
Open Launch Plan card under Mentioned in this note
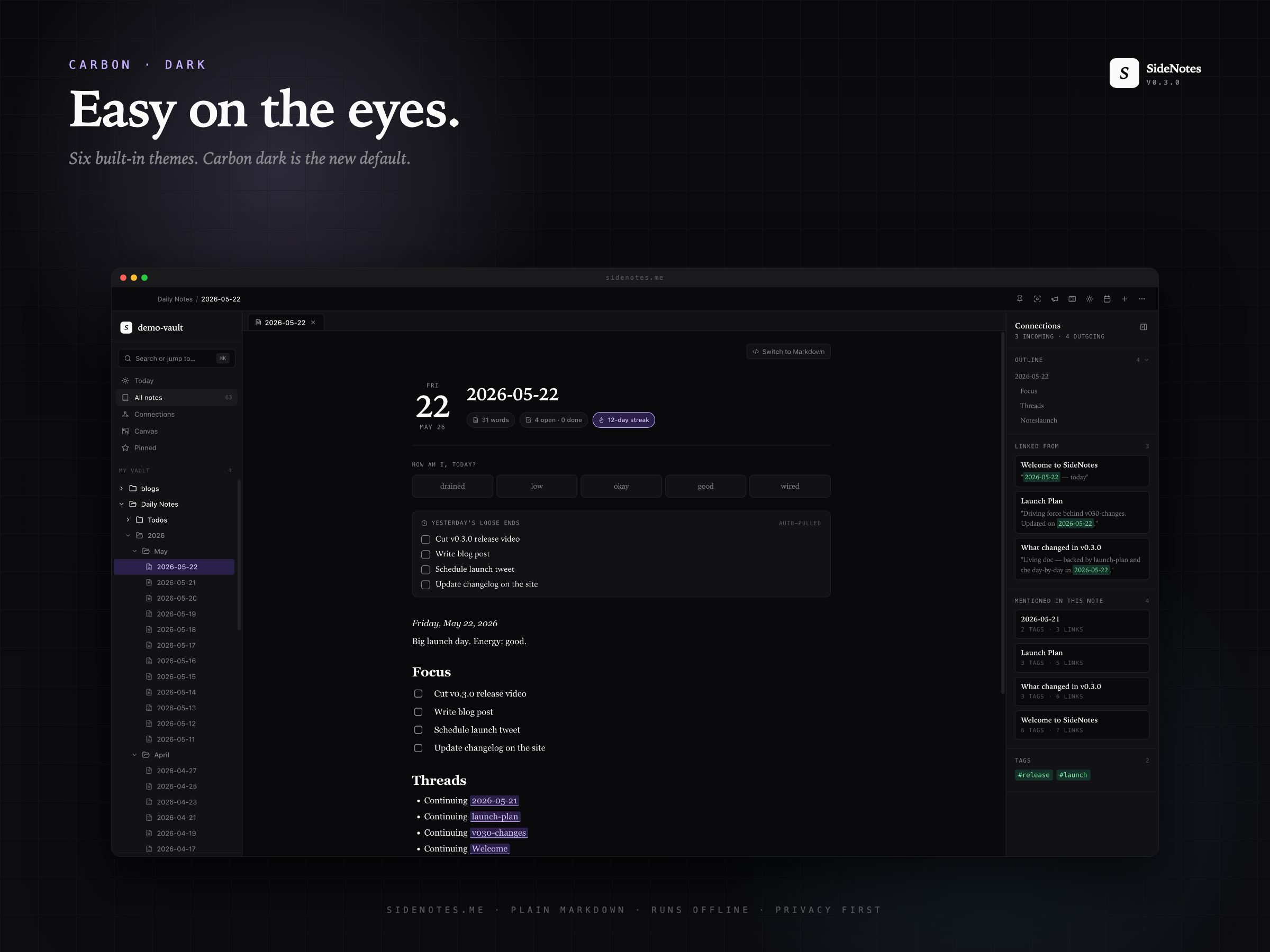pos(1082,657)
